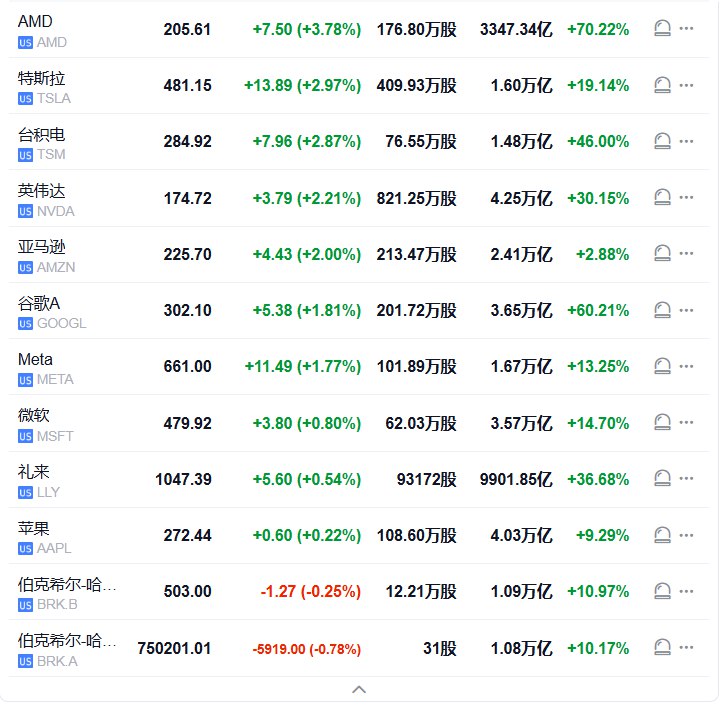Open the 亚马逊 stock name link
720x713 pixels.
point(41,247)
